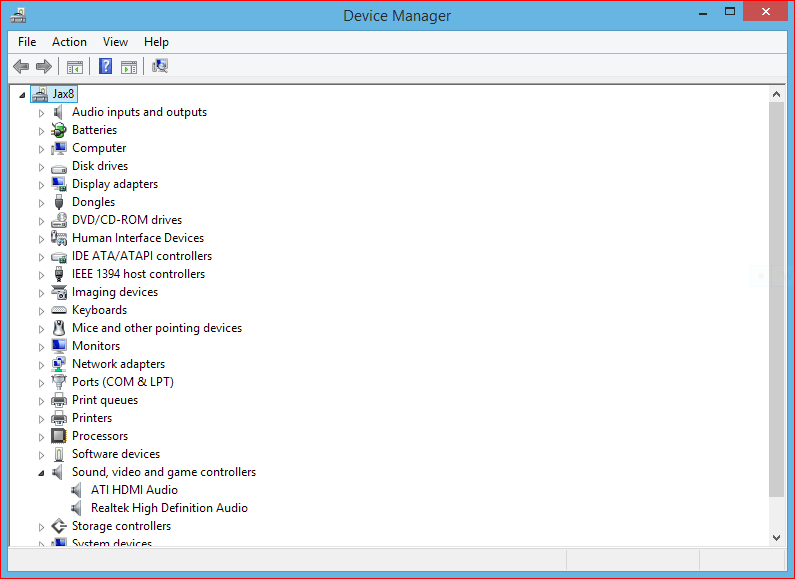Screen dimensions: 795x579
Task: Expand Audio inputs and outputs node
Action: tap(42, 113)
